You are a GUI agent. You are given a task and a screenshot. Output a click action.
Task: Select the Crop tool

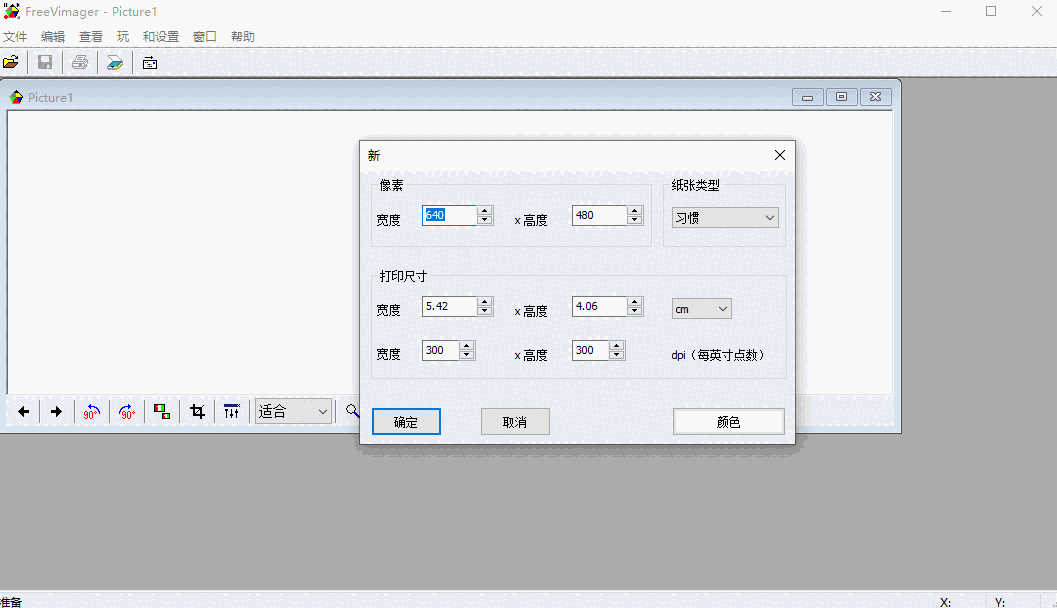(197, 411)
